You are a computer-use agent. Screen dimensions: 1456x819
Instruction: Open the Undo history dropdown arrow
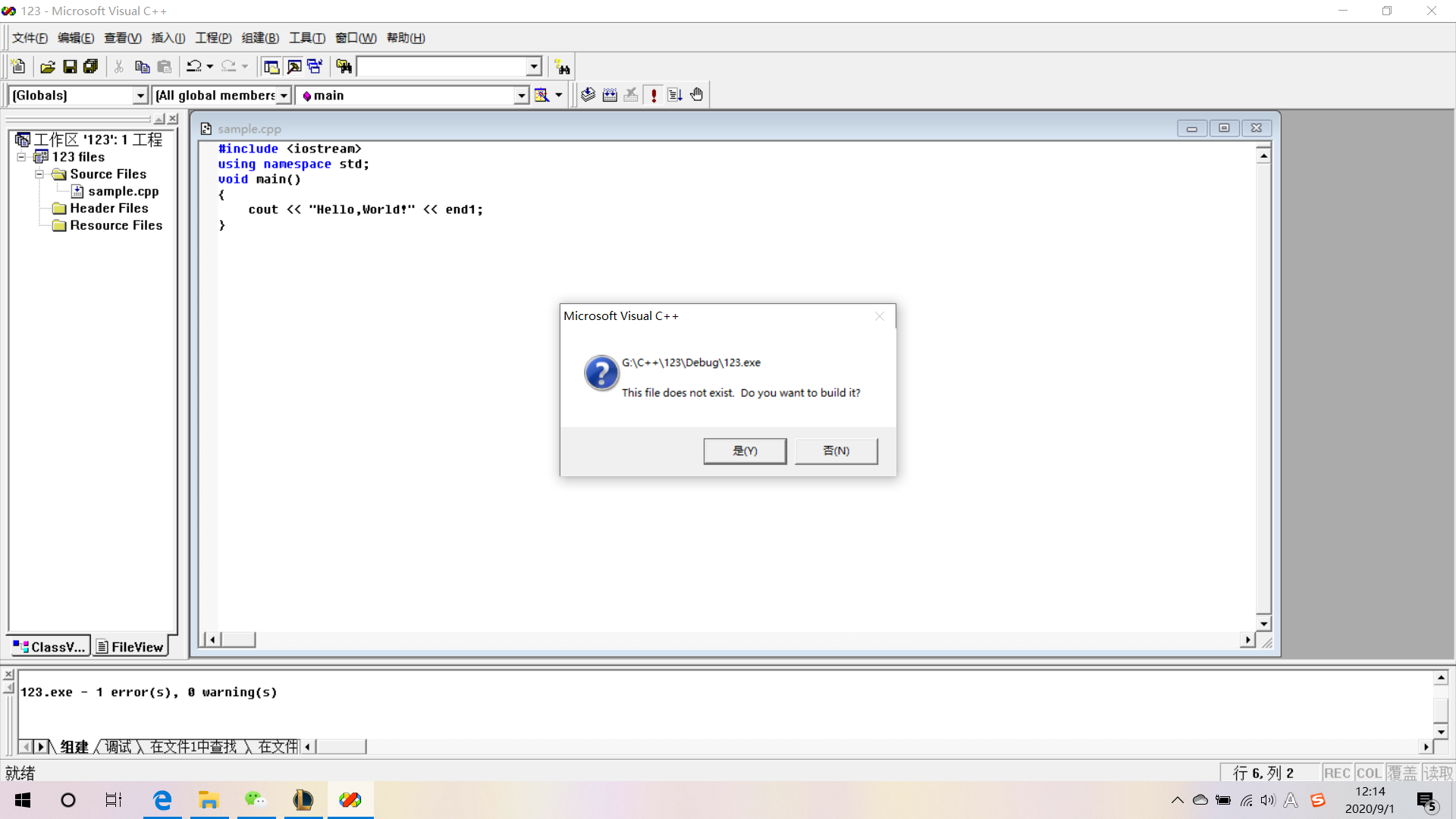point(210,67)
